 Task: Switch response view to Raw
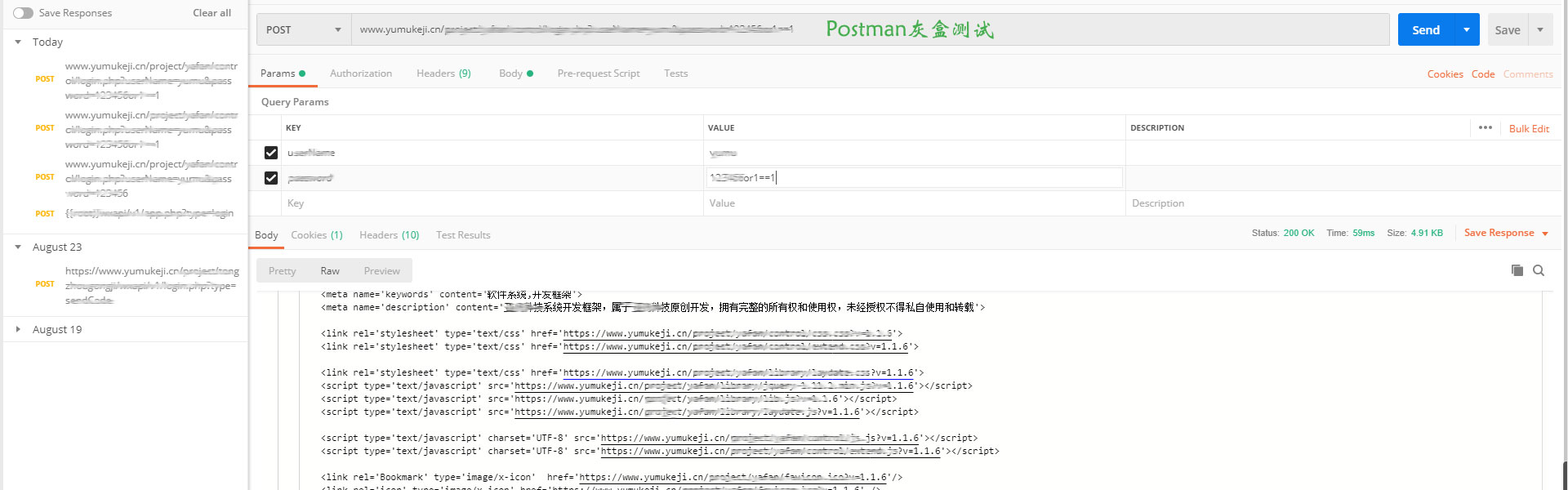(330, 271)
